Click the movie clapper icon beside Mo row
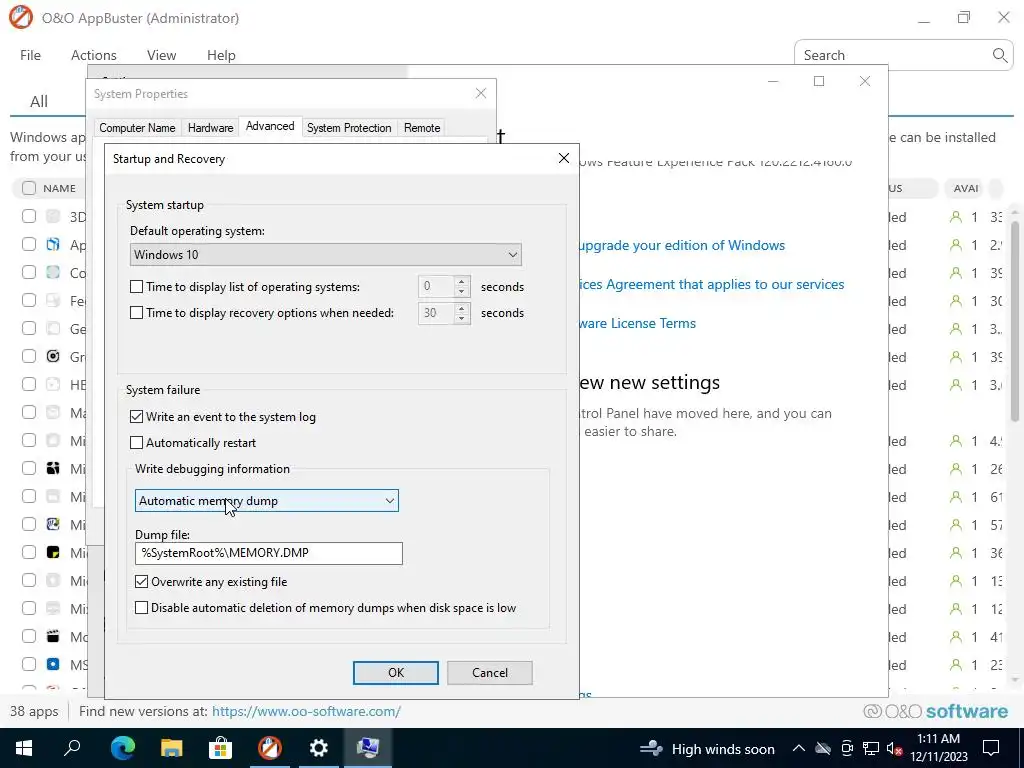Screen dimensions: 1024x768 [x=54, y=636]
